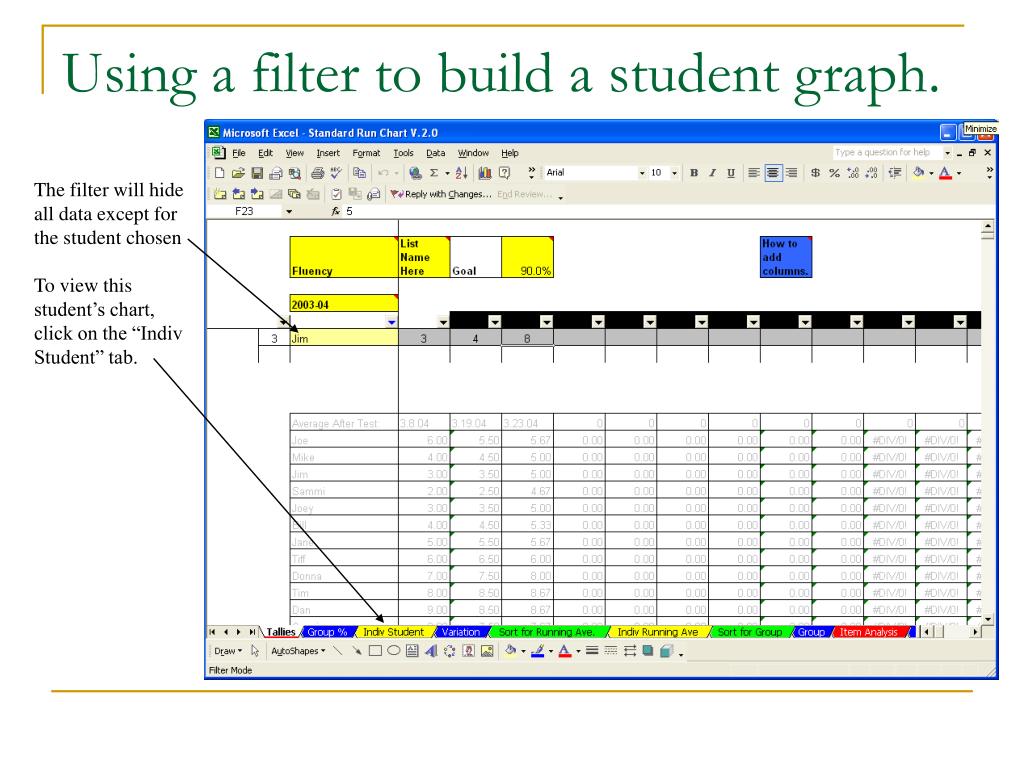Click the Open file folder icon
The height and width of the screenshot is (768, 1024).
tap(238, 173)
